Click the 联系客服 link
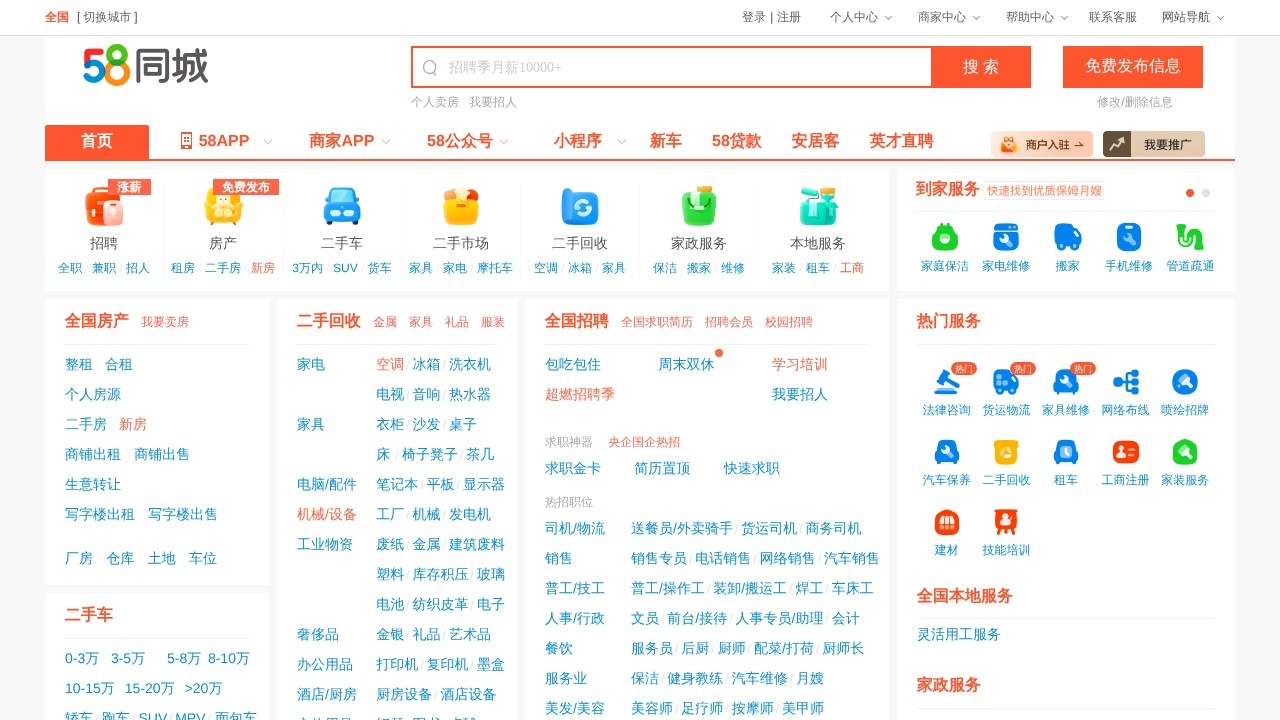The image size is (1280, 720). click(x=1113, y=17)
